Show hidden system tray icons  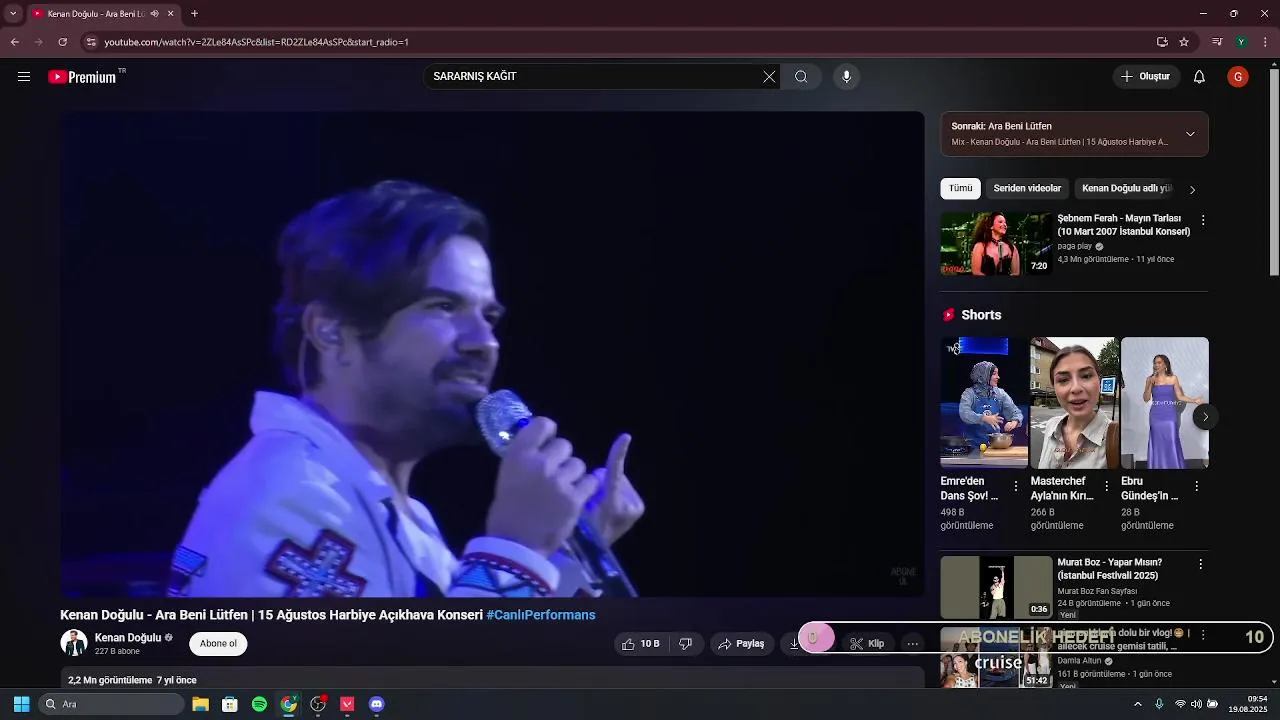[x=1137, y=704]
